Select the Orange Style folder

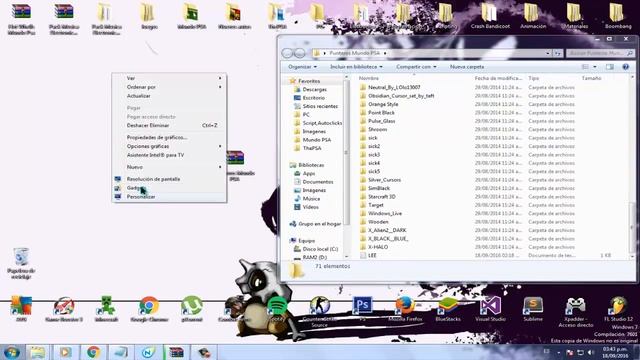(x=383, y=104)
